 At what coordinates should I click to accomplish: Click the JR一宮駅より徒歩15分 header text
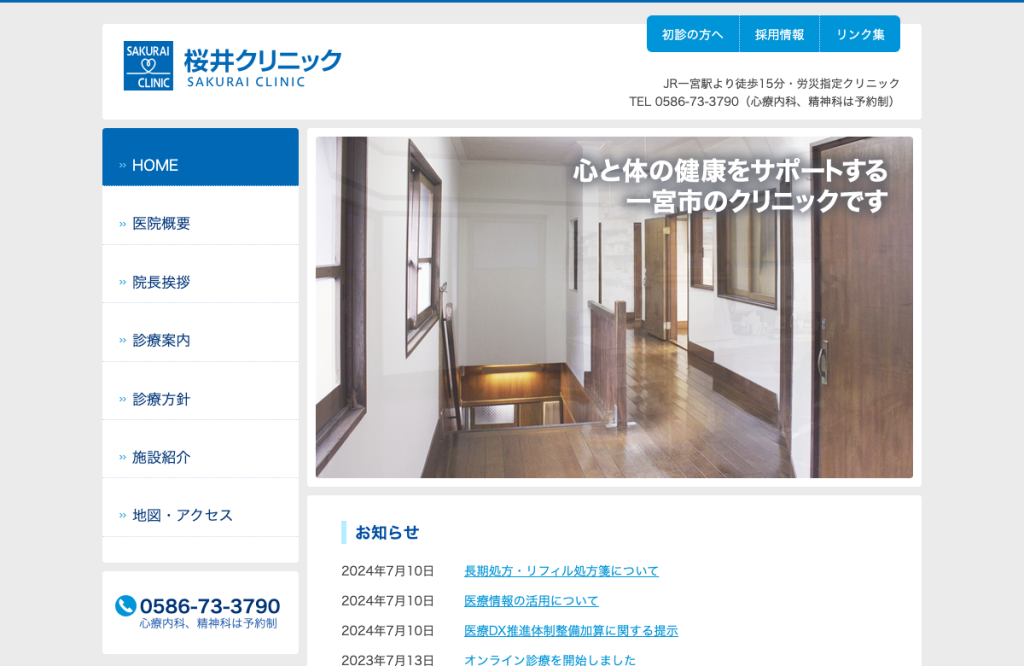[724, 84]
